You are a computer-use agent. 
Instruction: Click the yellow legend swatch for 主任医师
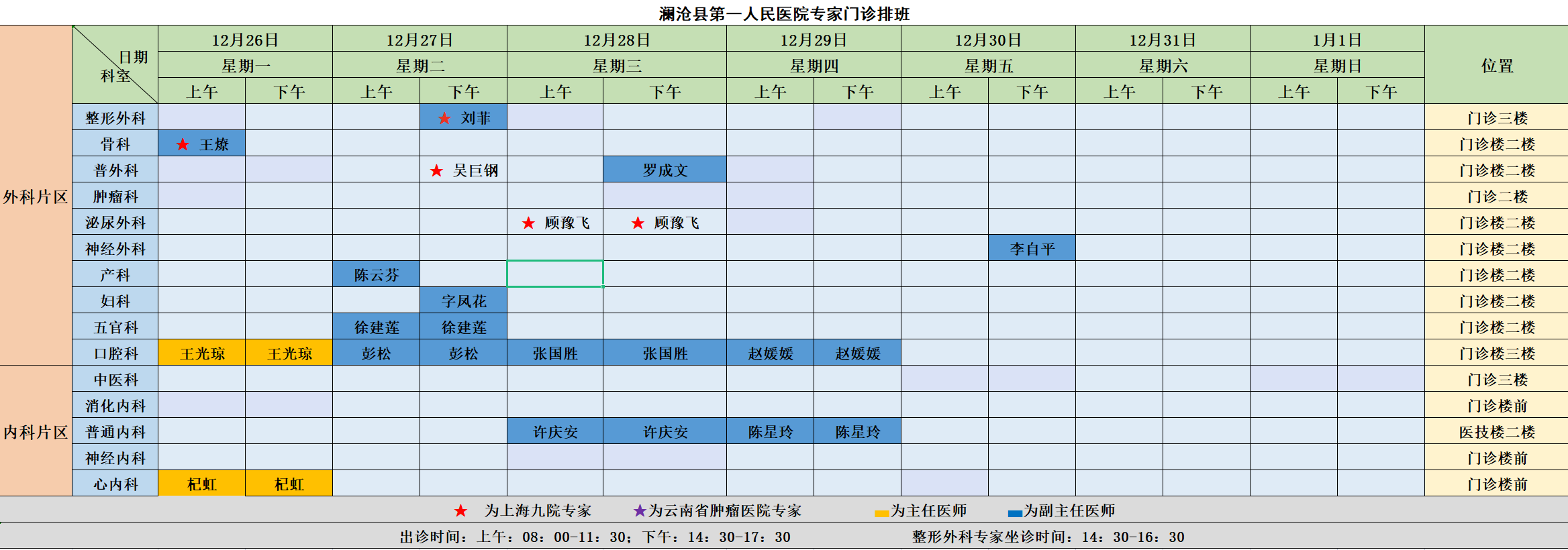[x=881, y=514]
